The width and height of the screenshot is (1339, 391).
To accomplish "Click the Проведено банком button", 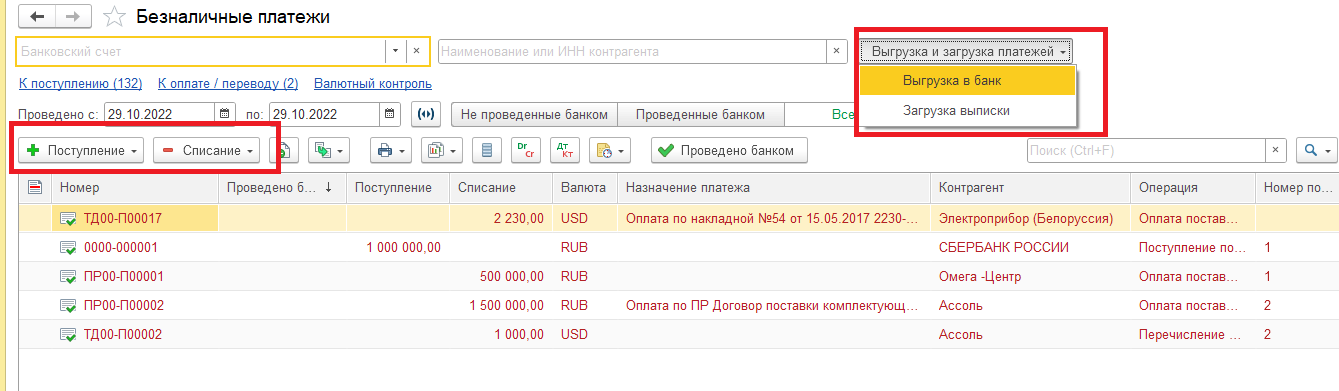I will coord(728,150).
